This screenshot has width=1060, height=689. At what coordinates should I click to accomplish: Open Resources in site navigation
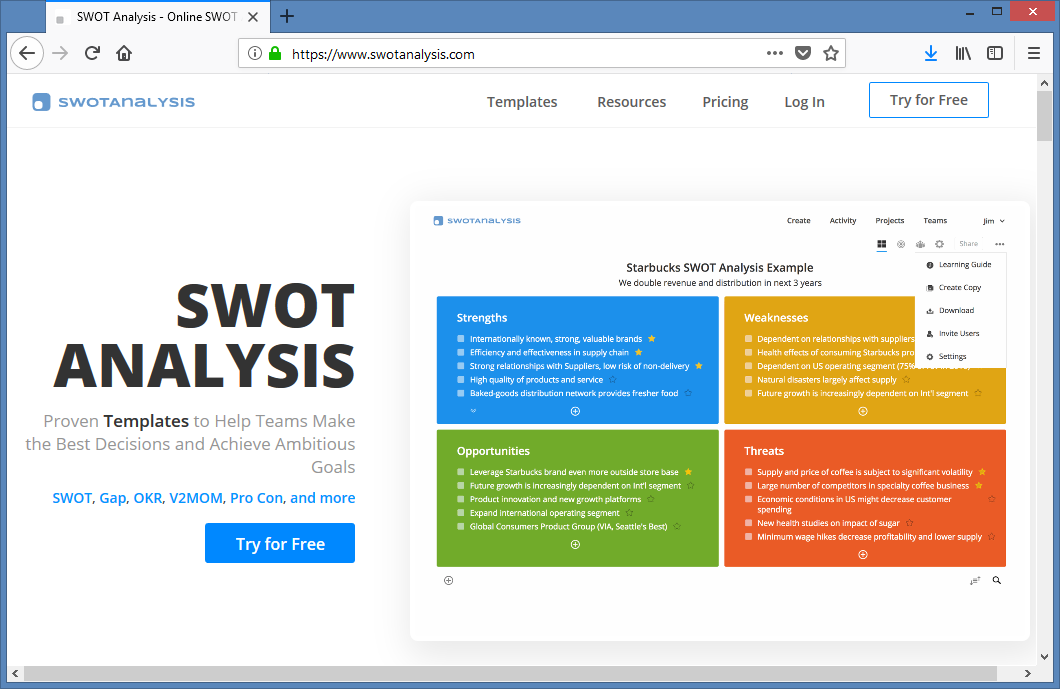631,102
